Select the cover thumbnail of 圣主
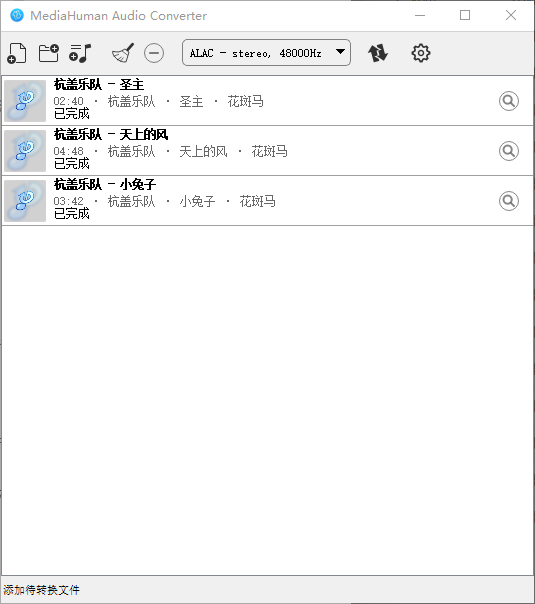The image size is (535, 604). tap(25, 101)
